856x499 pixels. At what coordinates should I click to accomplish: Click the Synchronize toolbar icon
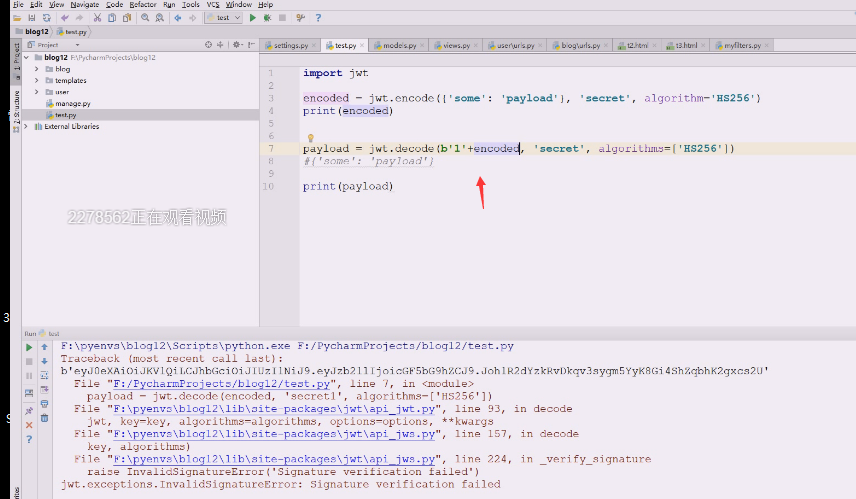click(46, 18)
